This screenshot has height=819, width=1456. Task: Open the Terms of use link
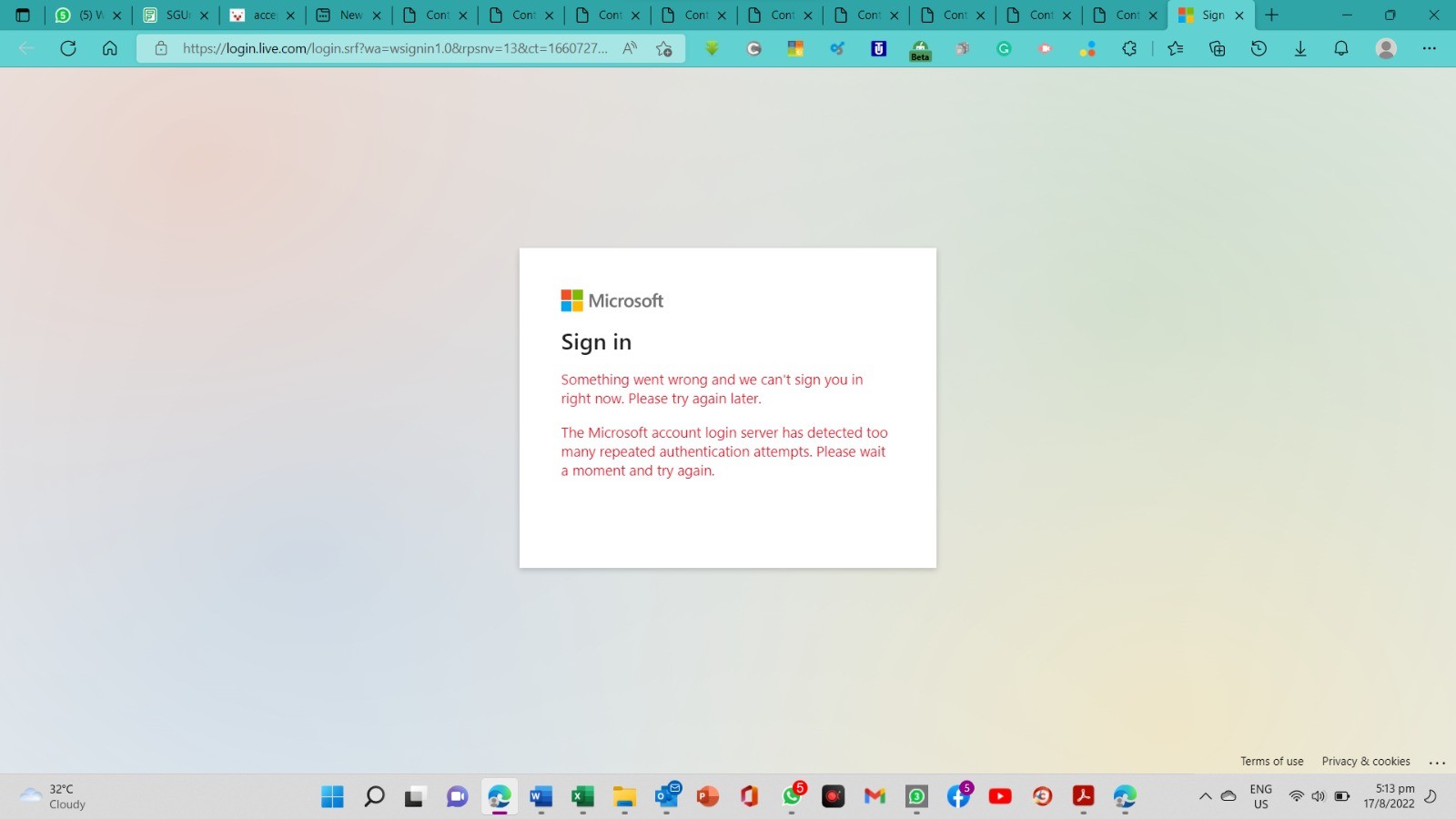tap(1271, 762)
